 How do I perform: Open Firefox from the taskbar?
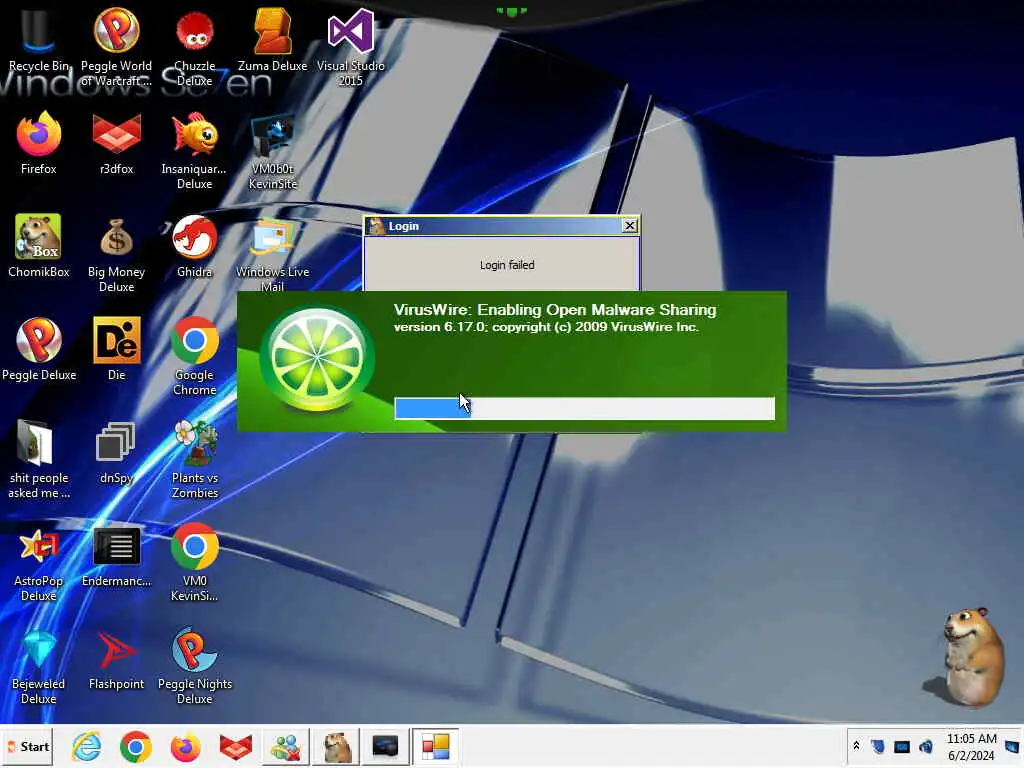[x=185, y=746]
